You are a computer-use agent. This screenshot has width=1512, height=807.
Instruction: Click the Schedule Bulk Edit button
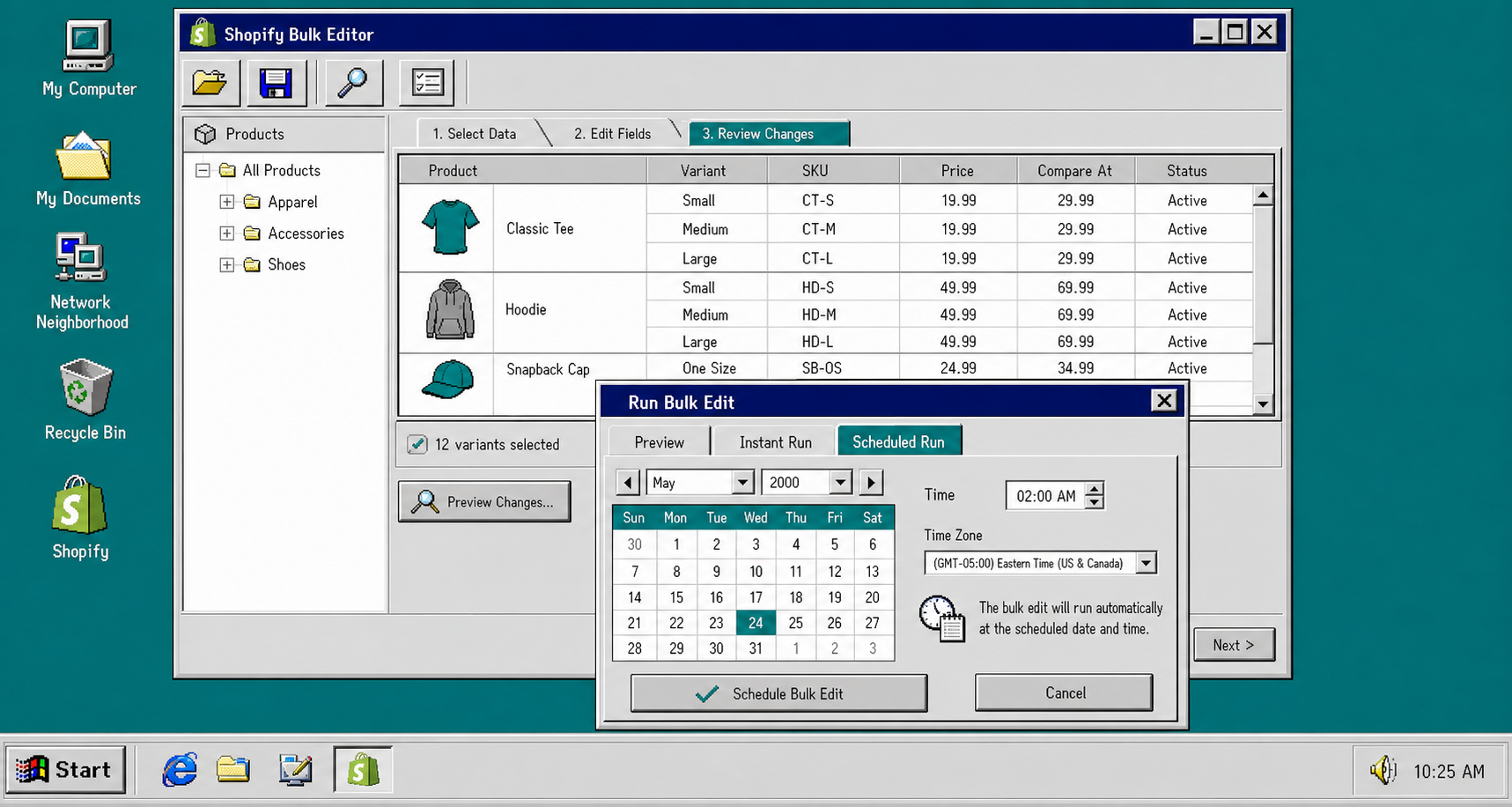(x=778, y=693)
